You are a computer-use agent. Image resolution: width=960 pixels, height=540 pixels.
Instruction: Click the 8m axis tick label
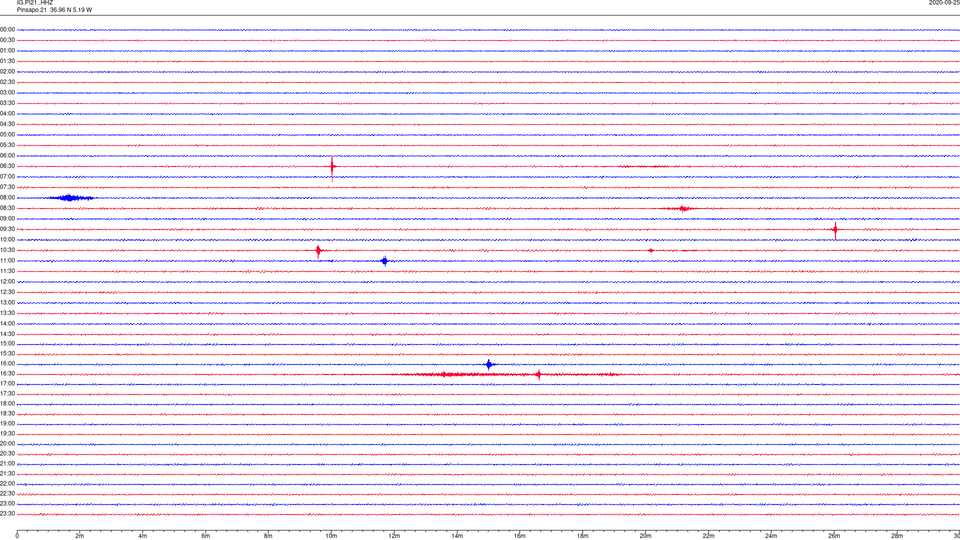pyautogui.click(x=268, y=536)
